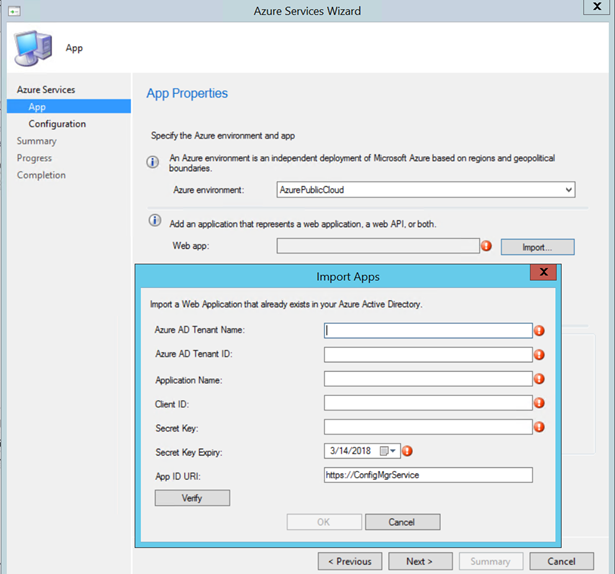Focus the Application Name field
The width and height of the screenshot is (615, 574).
point(428,379)
